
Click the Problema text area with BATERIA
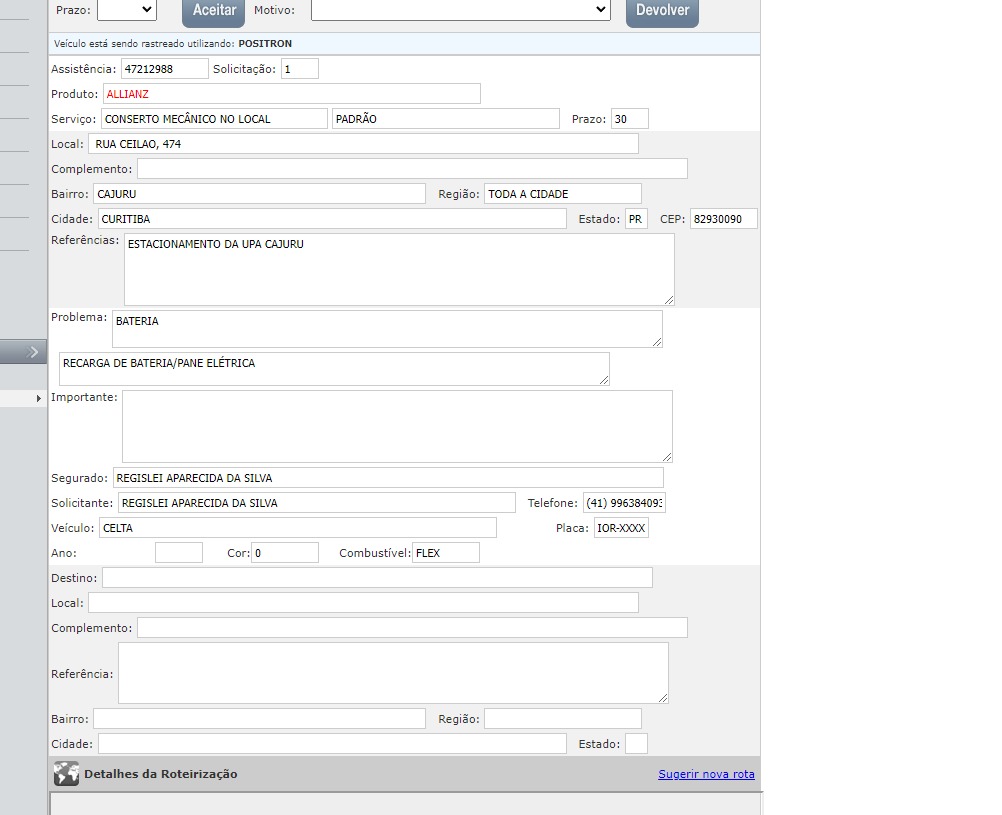coord(387,329)
